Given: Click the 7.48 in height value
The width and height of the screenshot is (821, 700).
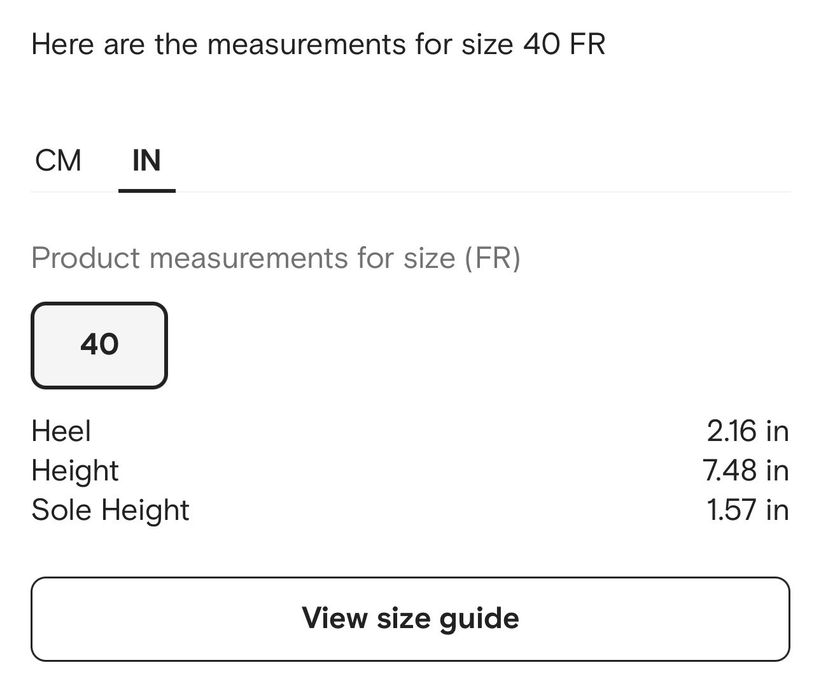Looking at the screenshot, I should click(x=746, y=470).
